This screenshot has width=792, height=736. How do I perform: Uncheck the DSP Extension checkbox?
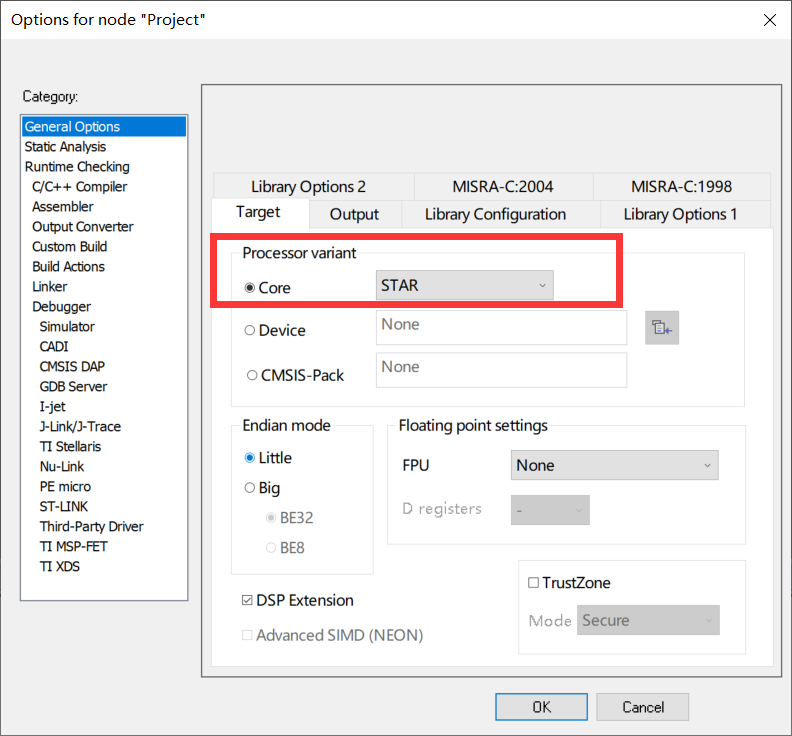[x=247, y=601]
